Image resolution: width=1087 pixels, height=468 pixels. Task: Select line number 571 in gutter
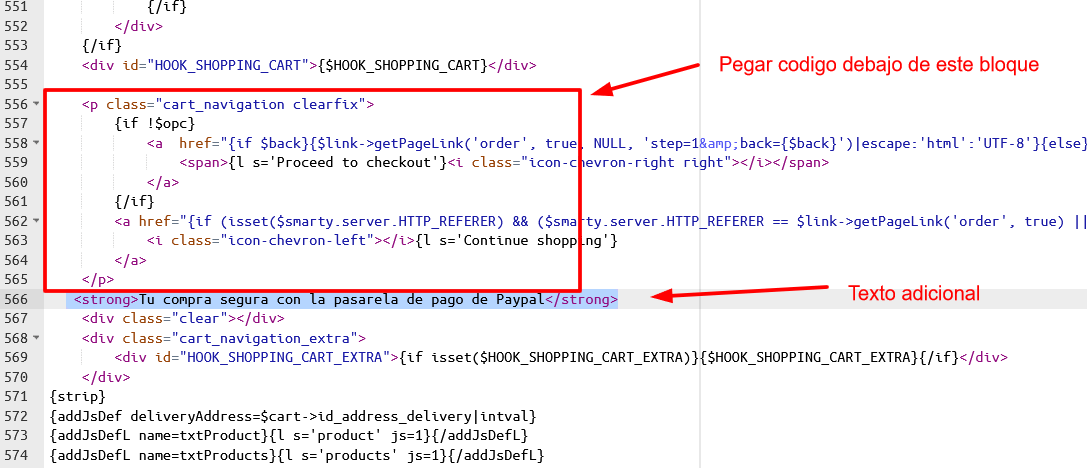point(15,397)
